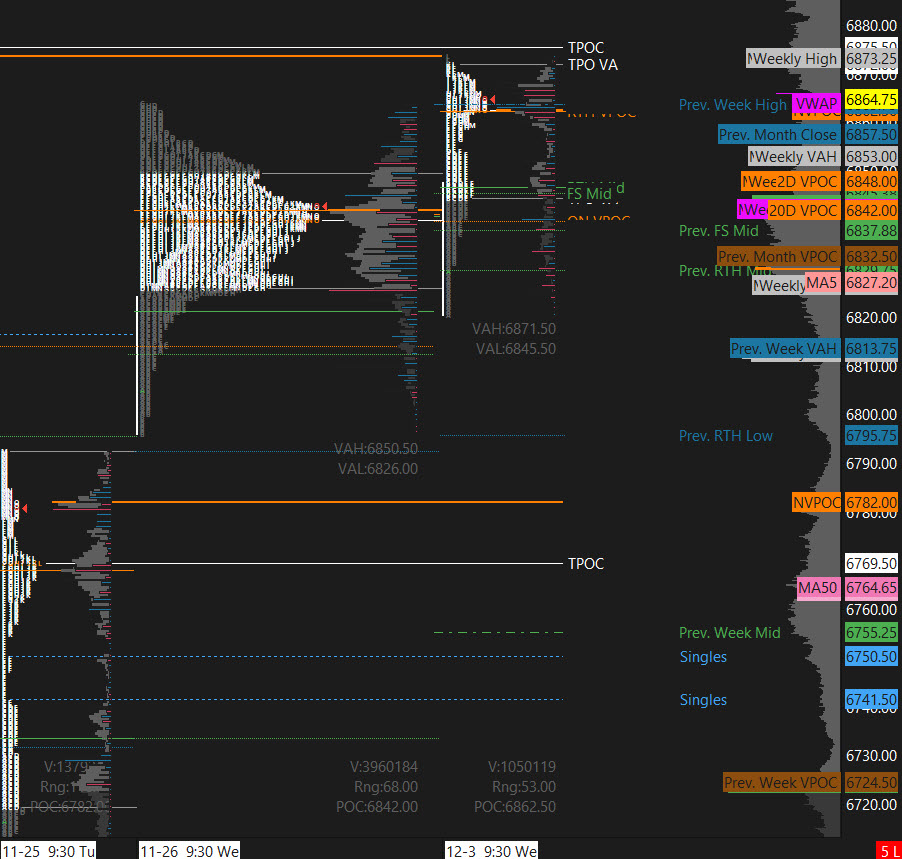Click the TPOC label at 6769.50
The width and height of the screenshot is (902, 859).
586,564
